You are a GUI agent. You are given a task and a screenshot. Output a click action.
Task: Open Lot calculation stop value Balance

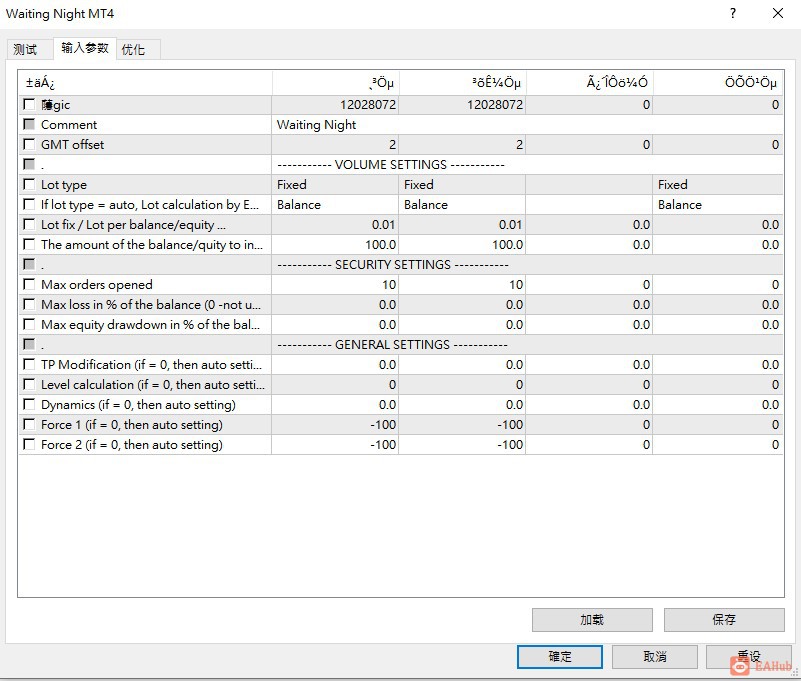718,204
